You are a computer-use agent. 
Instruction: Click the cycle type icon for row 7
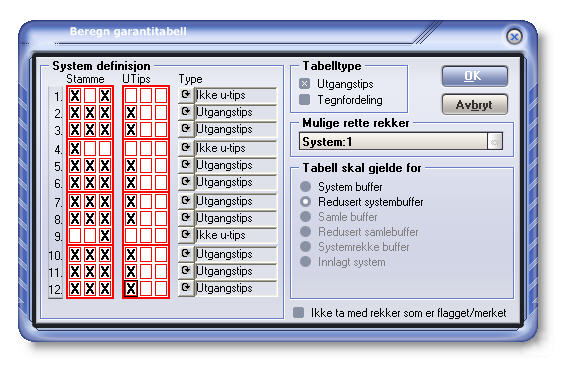(x=186, y=201)
